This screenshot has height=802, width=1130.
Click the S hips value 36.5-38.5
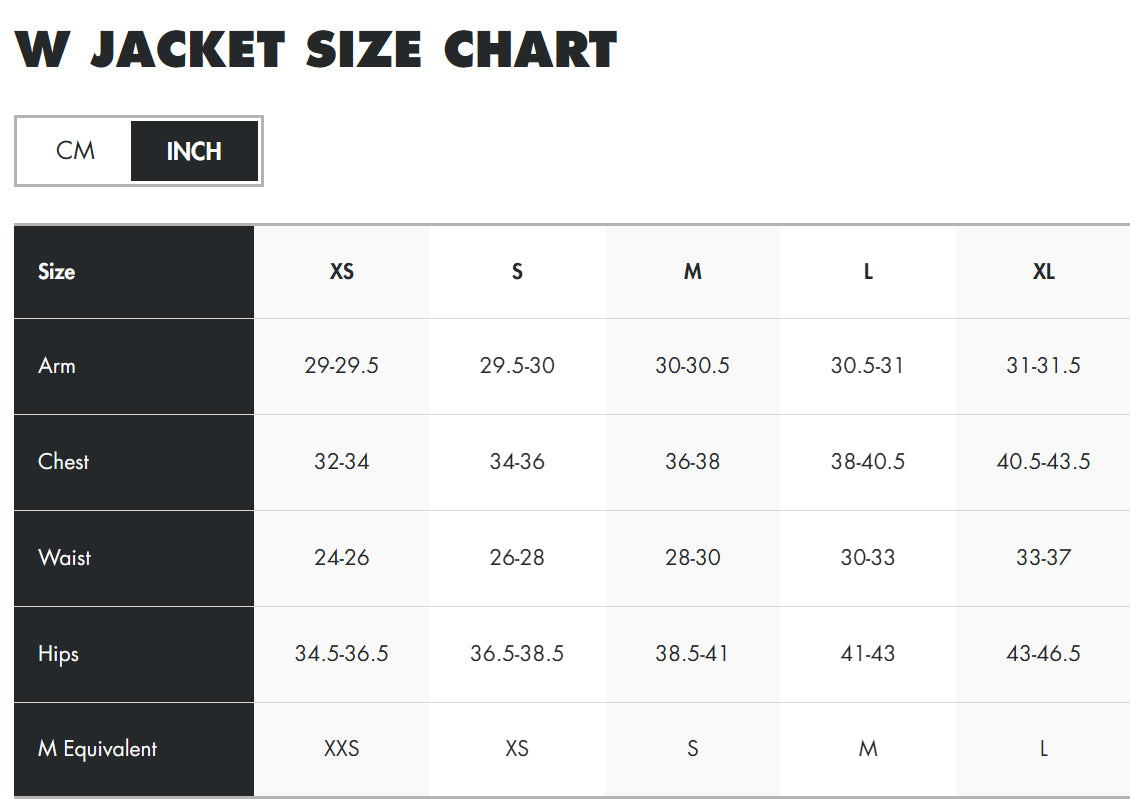tap(517, 654)
